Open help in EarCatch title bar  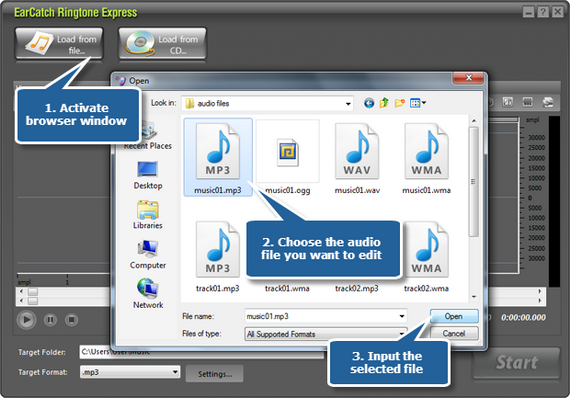[543, 12]
